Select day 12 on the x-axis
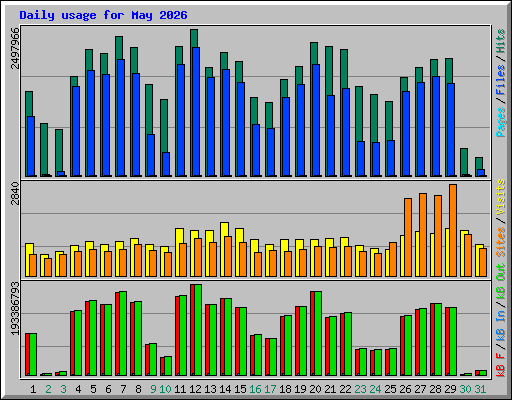 click(x=195, y=389)
